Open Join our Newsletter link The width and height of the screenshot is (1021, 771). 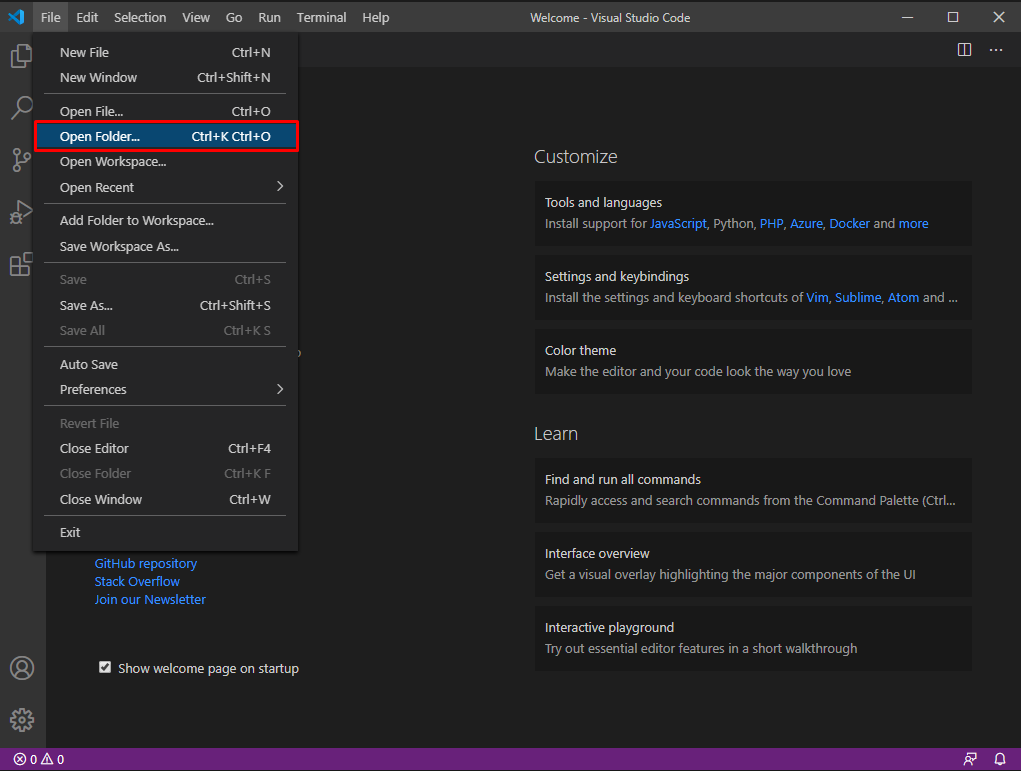pyautogui.click(x=150, y=600)
